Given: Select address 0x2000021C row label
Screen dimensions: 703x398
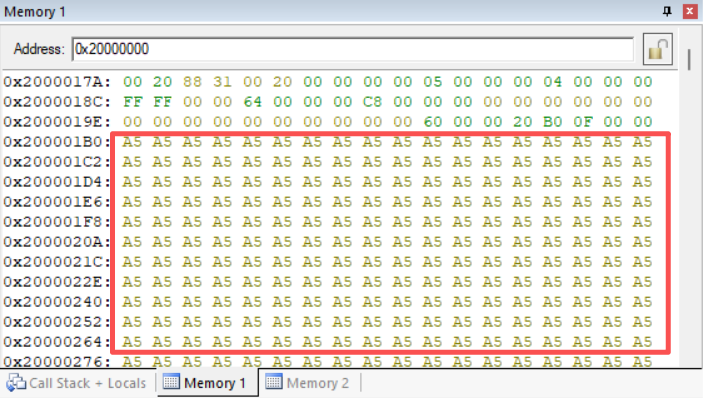Looking at the screenshot, I should (x=57, y=262).
